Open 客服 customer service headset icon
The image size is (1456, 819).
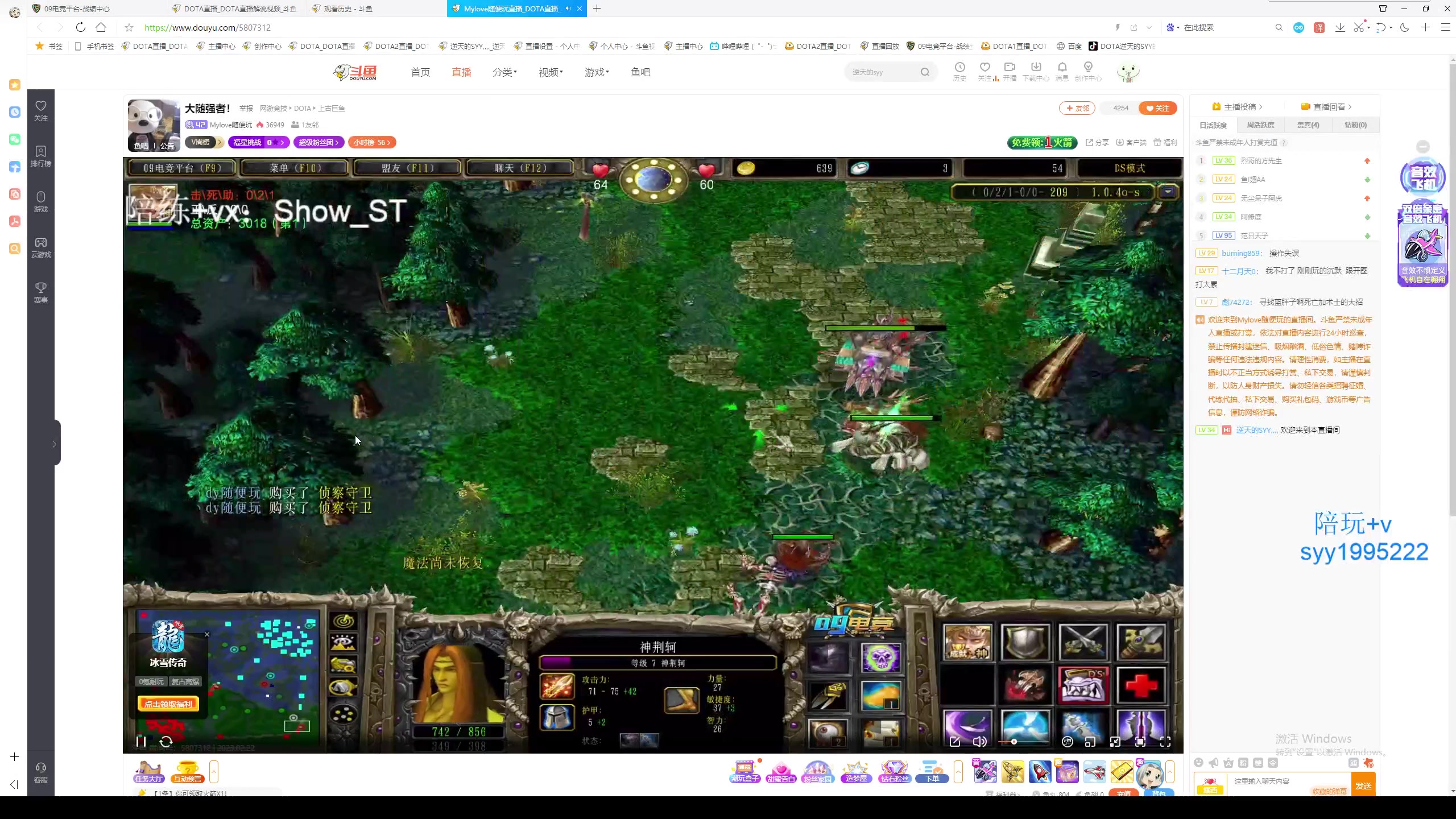point(41,773)
